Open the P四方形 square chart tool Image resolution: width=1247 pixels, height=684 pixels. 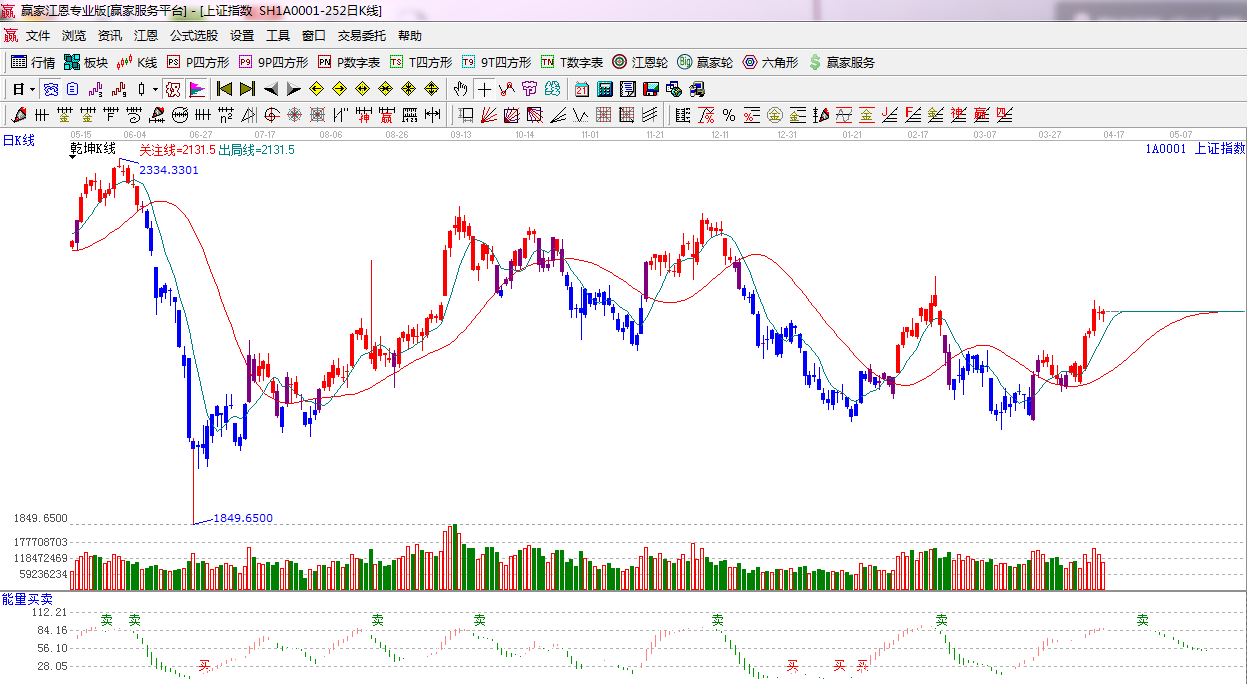(198, 62)
